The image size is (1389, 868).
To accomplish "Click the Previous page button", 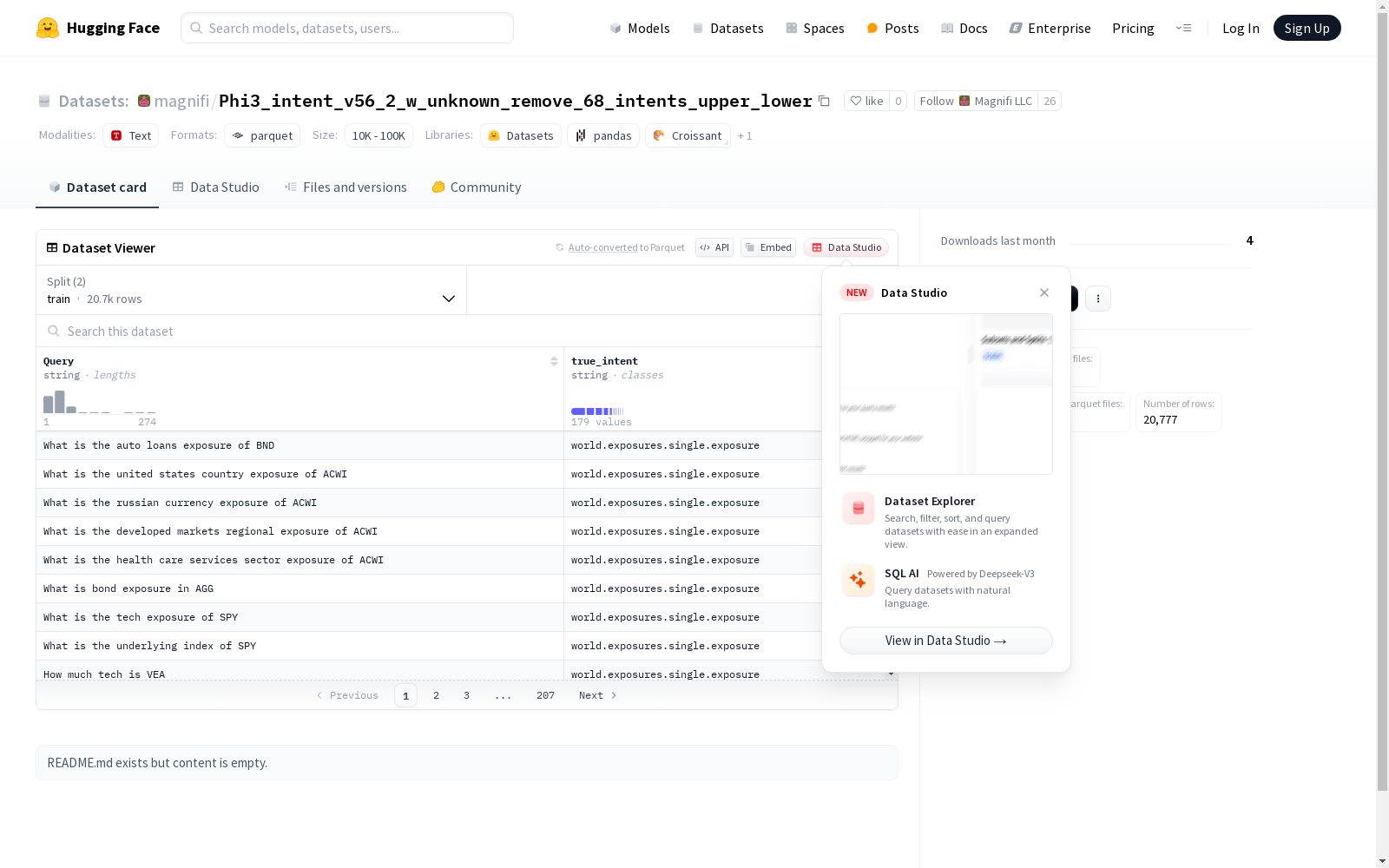I will click(347, 695).
